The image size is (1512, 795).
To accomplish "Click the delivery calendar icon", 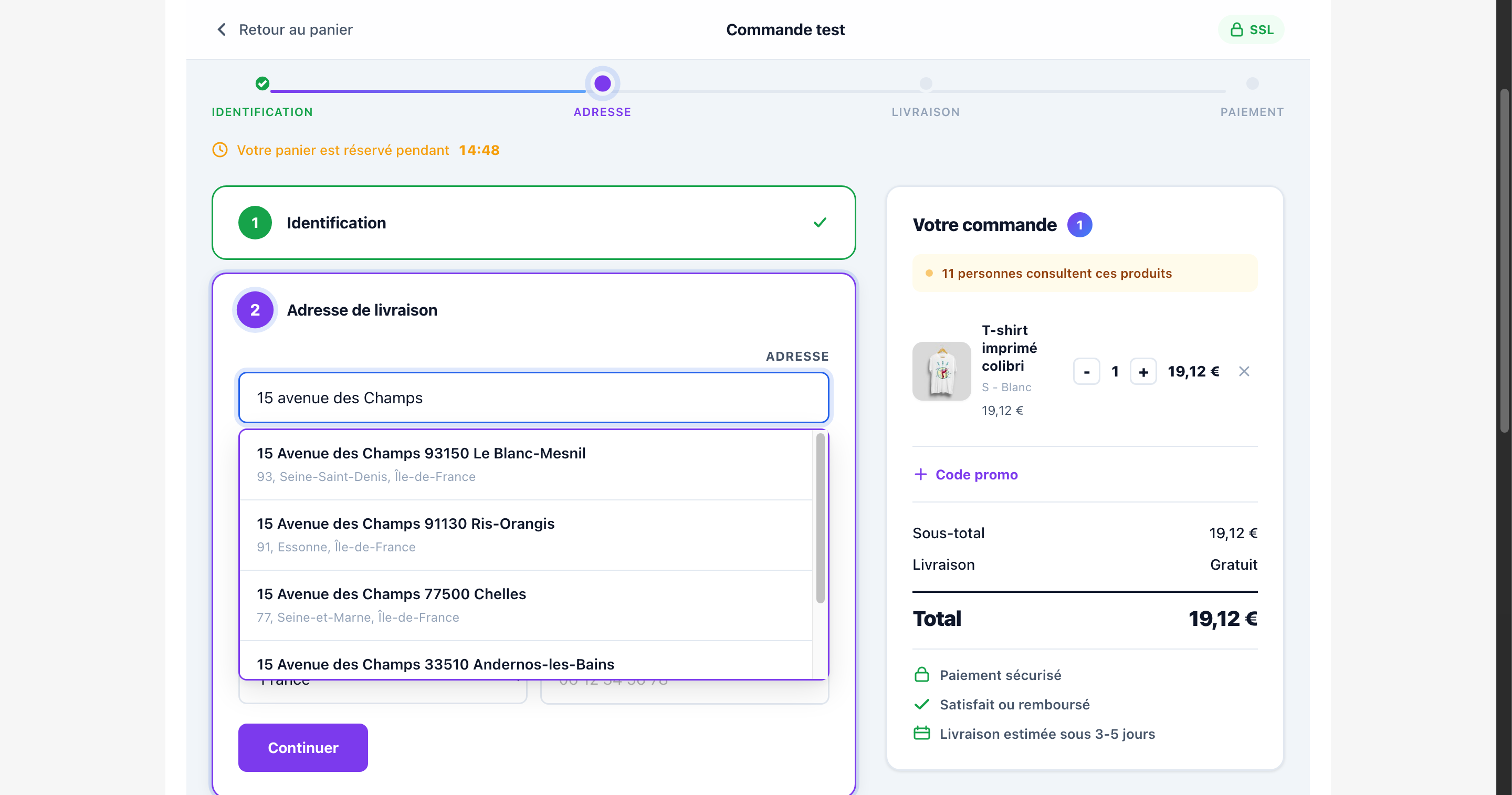I will pos(921,734).
